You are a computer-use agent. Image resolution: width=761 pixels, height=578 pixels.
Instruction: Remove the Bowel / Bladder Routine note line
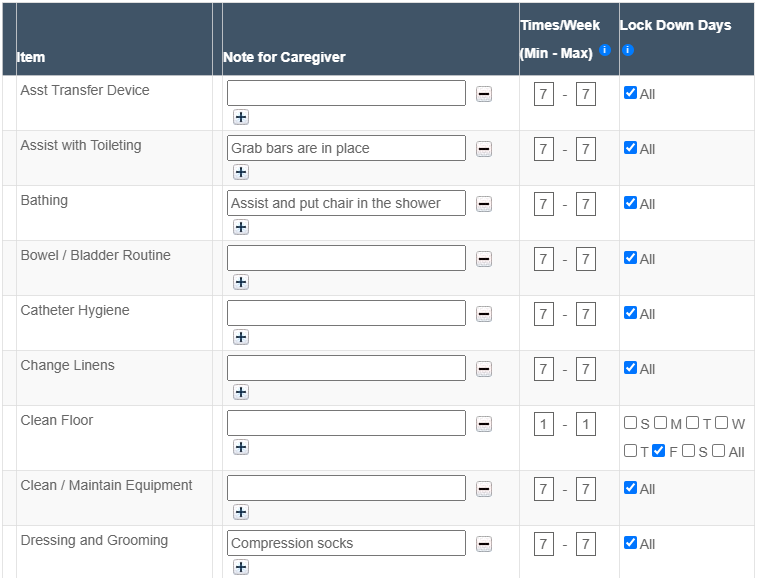coord(484,259)
